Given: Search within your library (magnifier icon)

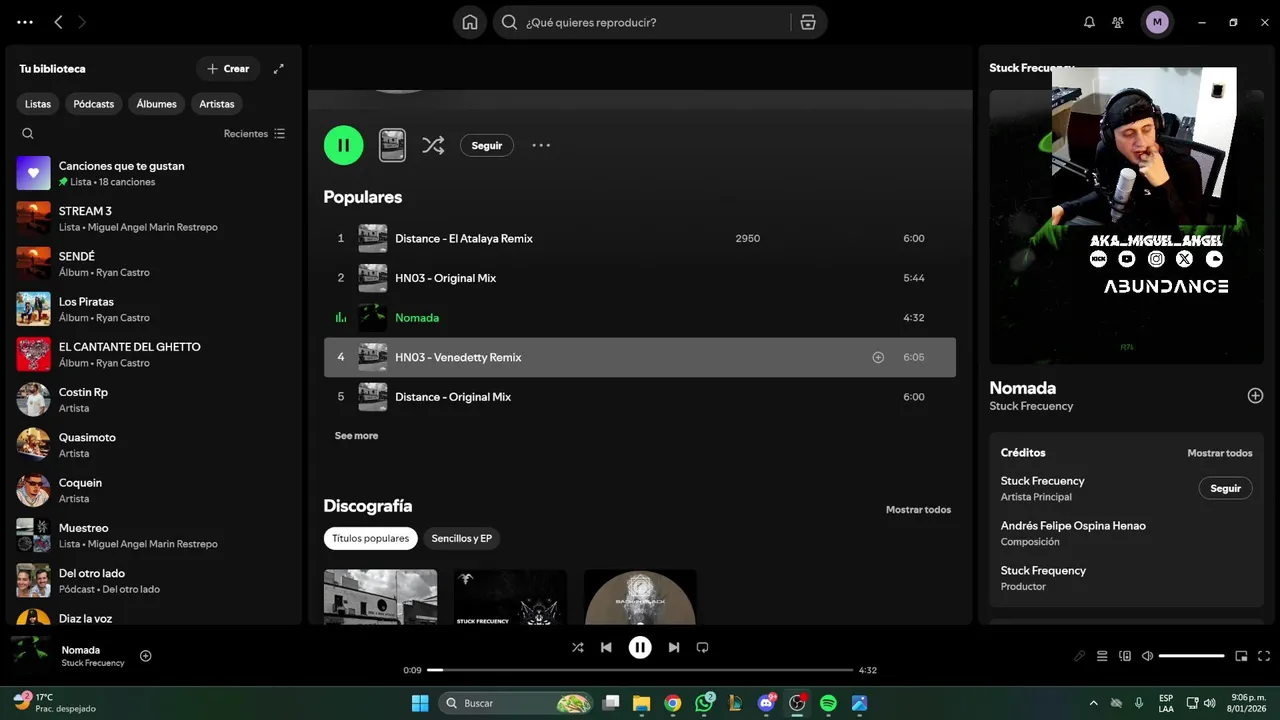Looking at the screenshot, I should tap(28, 134).
